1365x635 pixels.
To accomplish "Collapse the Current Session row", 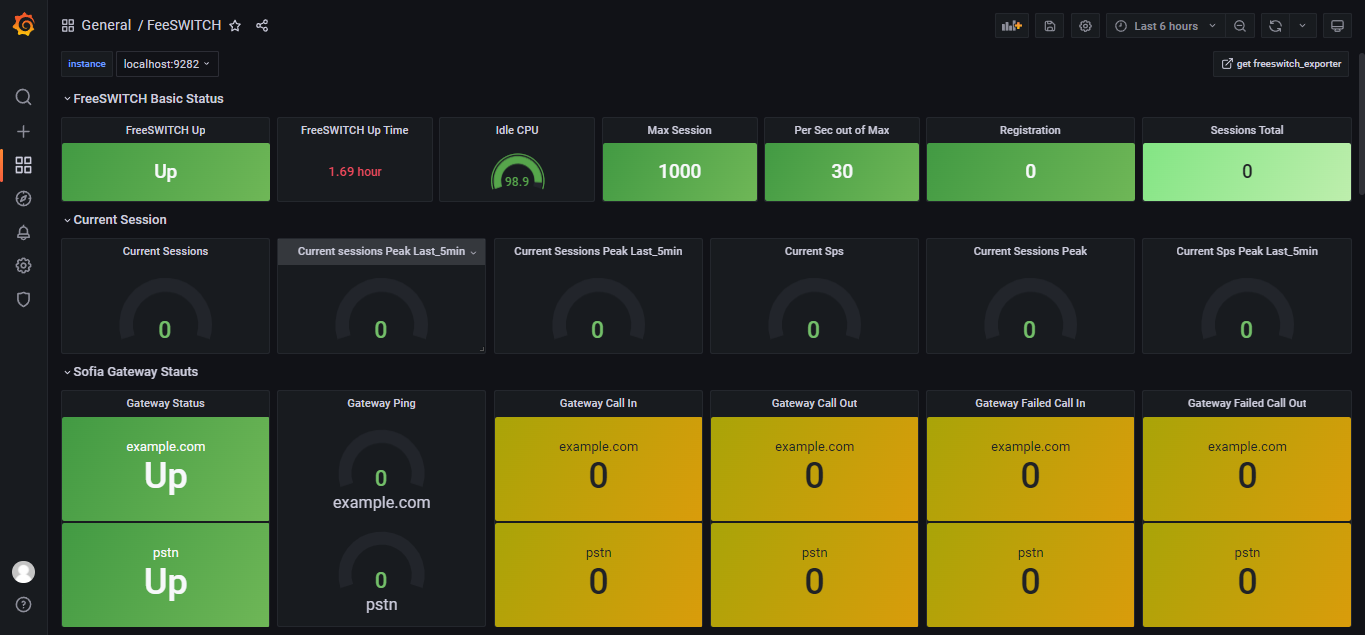I will (114, 220).
